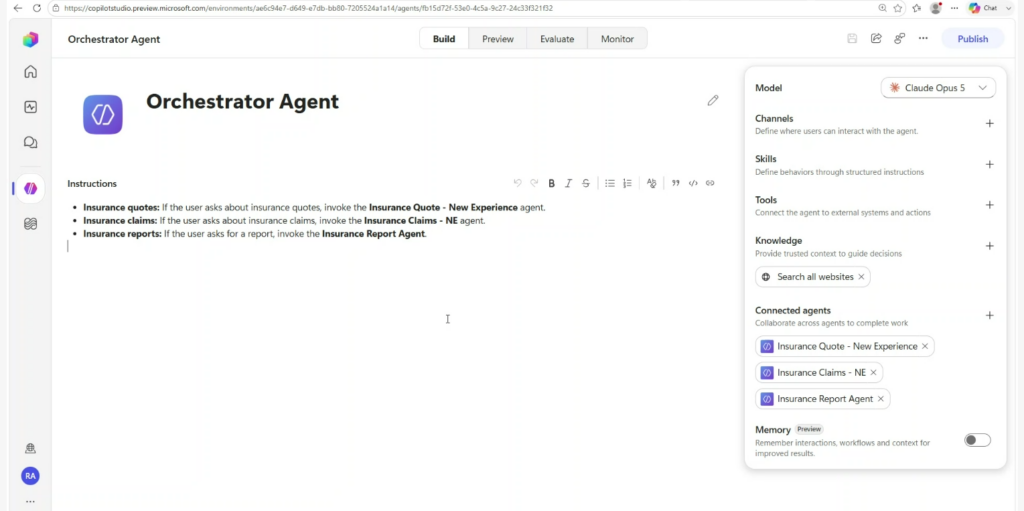This screenshot has width=1024, height=511.
Task: Add a knowledge source with plus
Action: (989, 246)
